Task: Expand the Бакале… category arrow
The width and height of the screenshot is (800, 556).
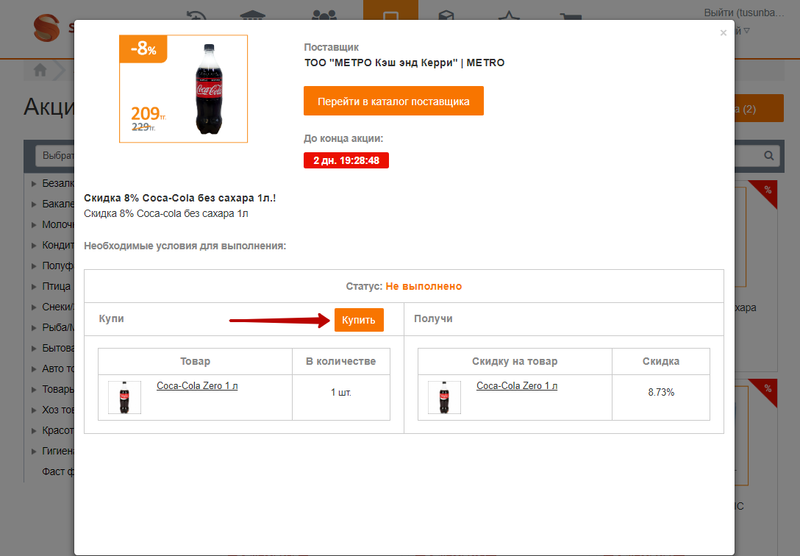Action: 34,204
